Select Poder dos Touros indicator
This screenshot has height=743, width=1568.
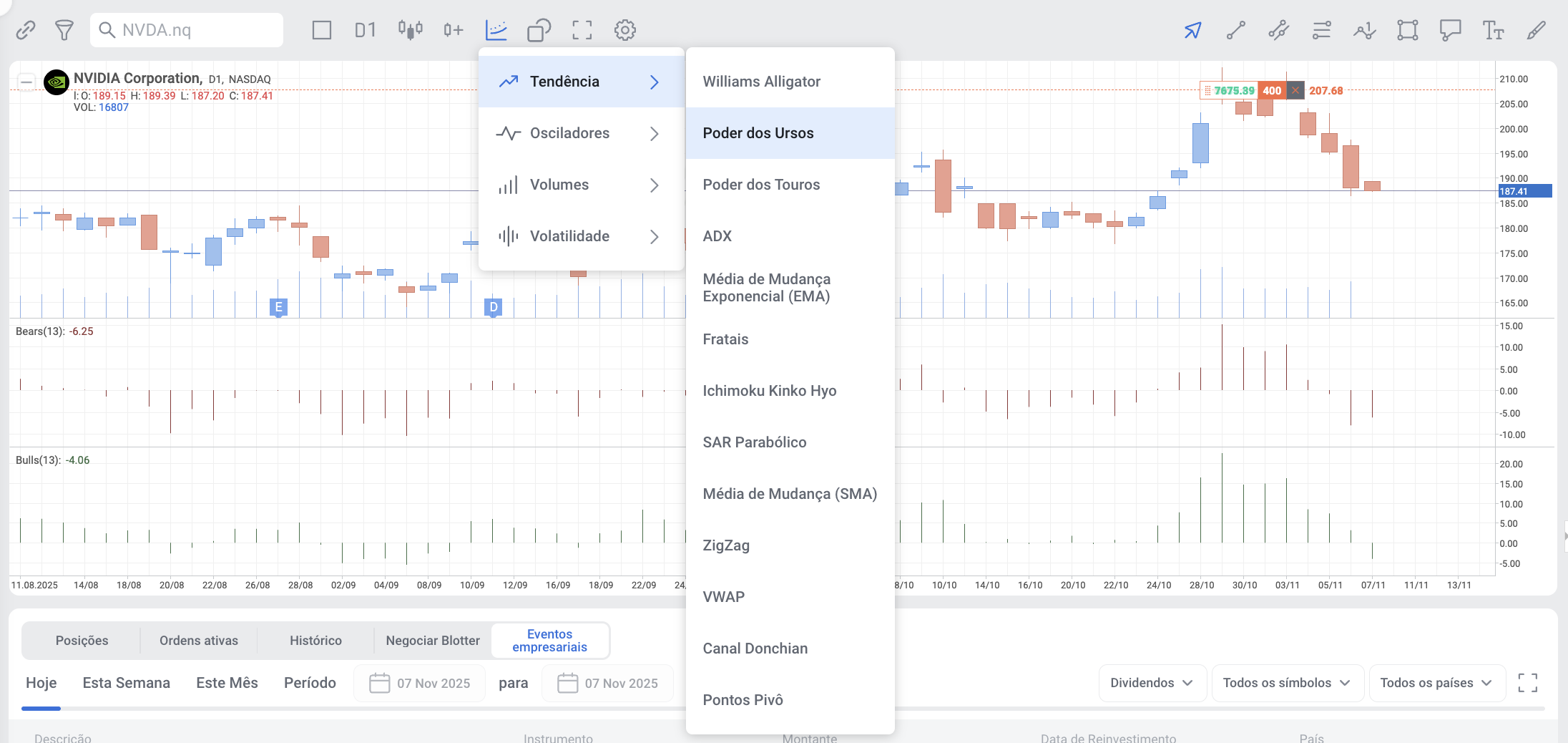790,185
